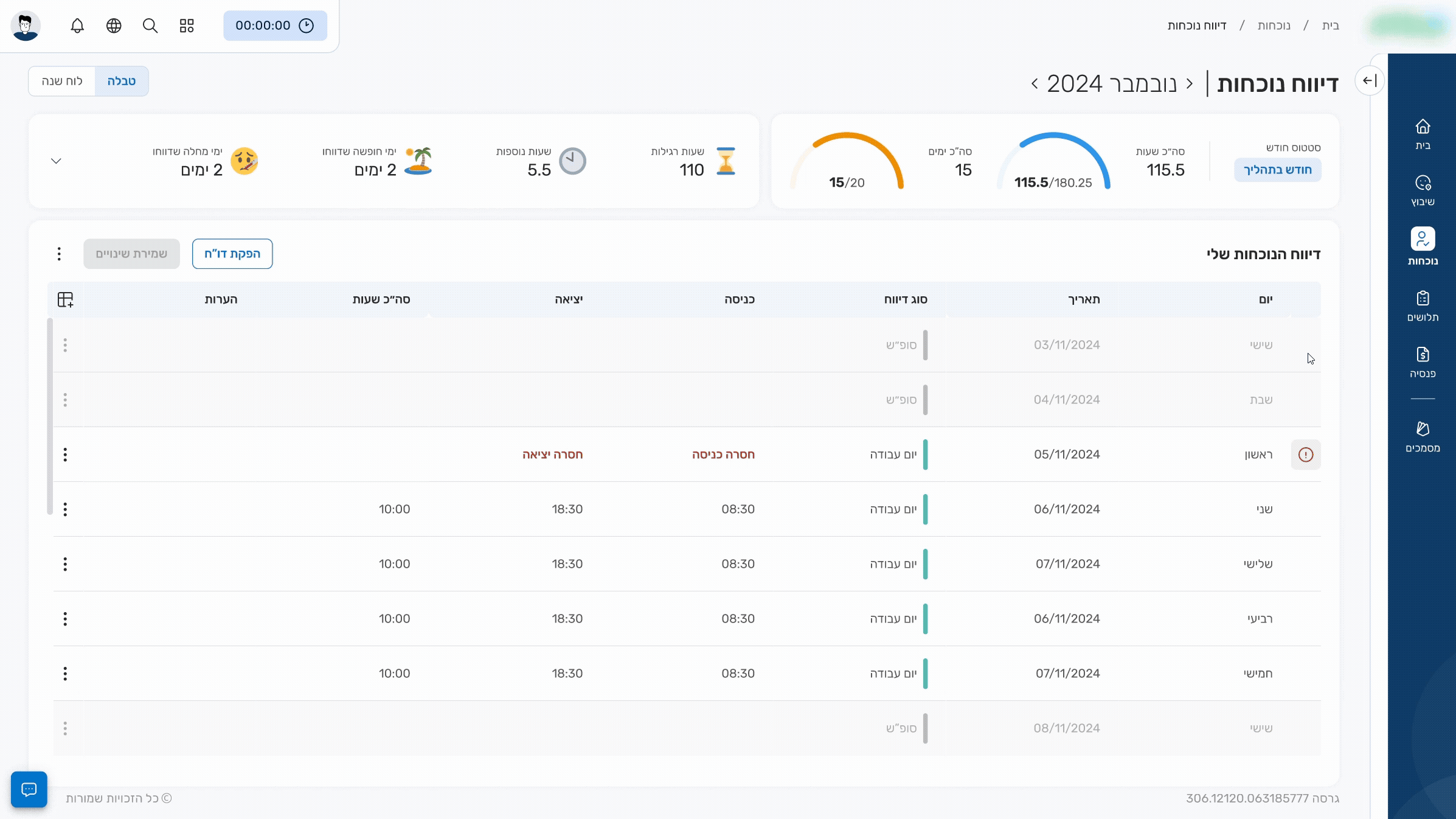
Task: Click the add table column icon
Action: pos(65,299)
